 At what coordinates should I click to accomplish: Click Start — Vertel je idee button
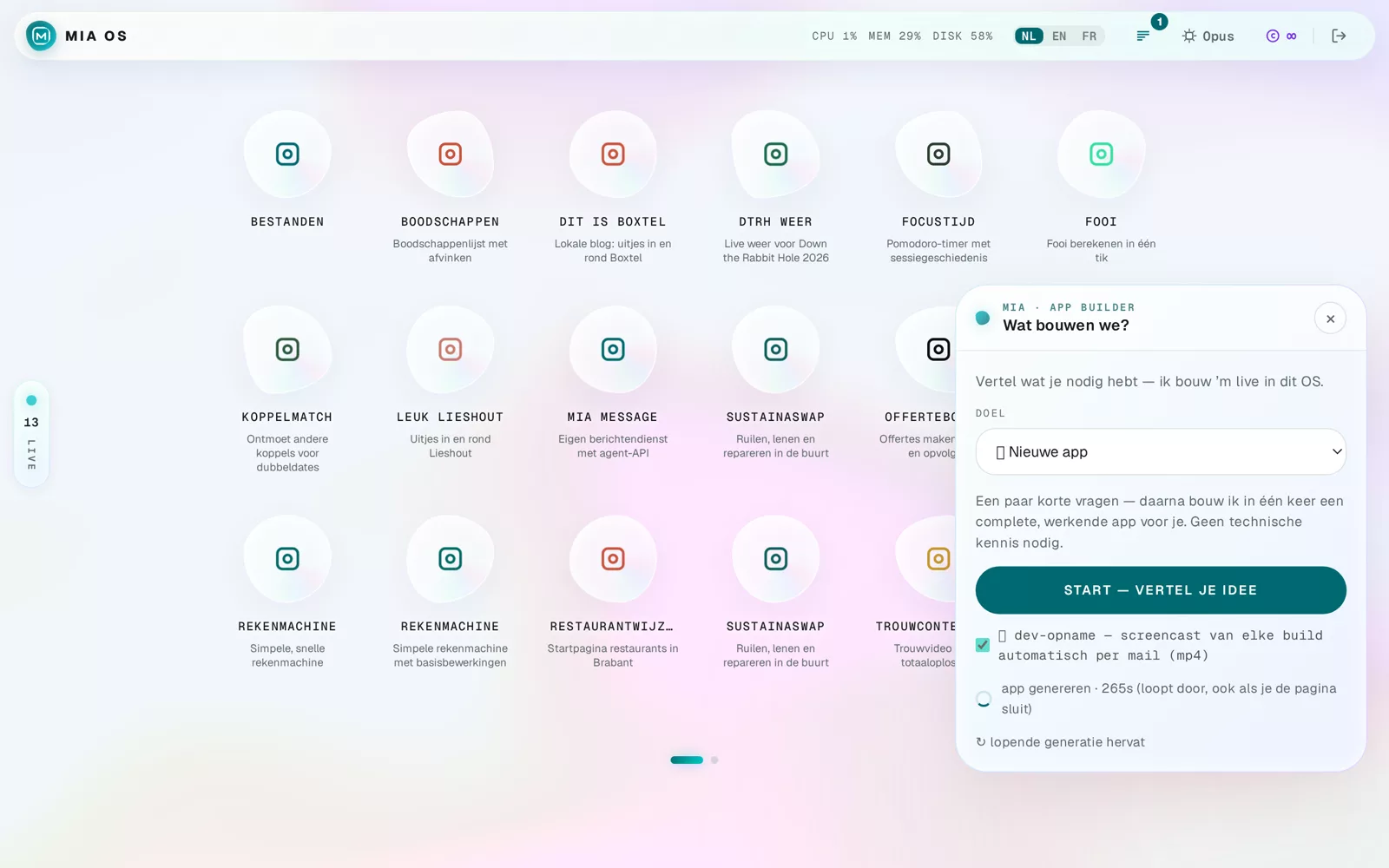click(1161, 590)
